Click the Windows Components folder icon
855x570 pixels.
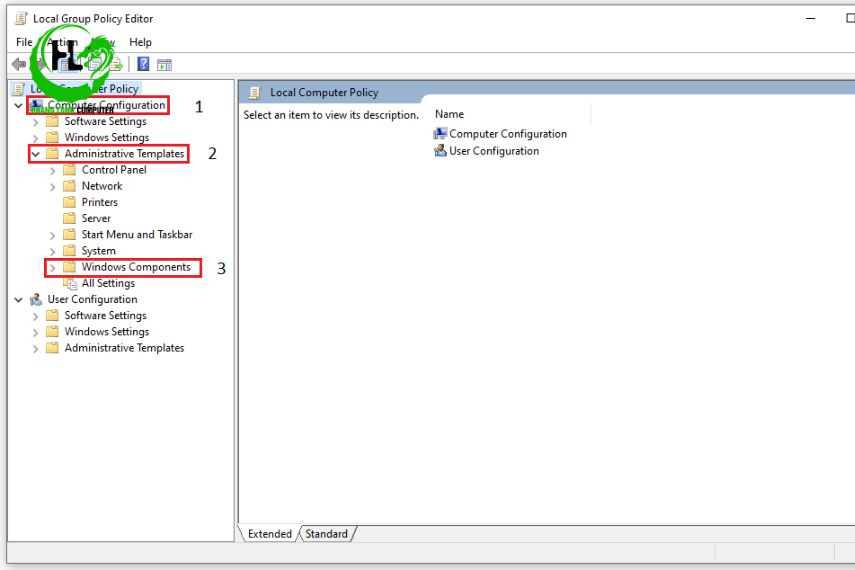[69, 267]
